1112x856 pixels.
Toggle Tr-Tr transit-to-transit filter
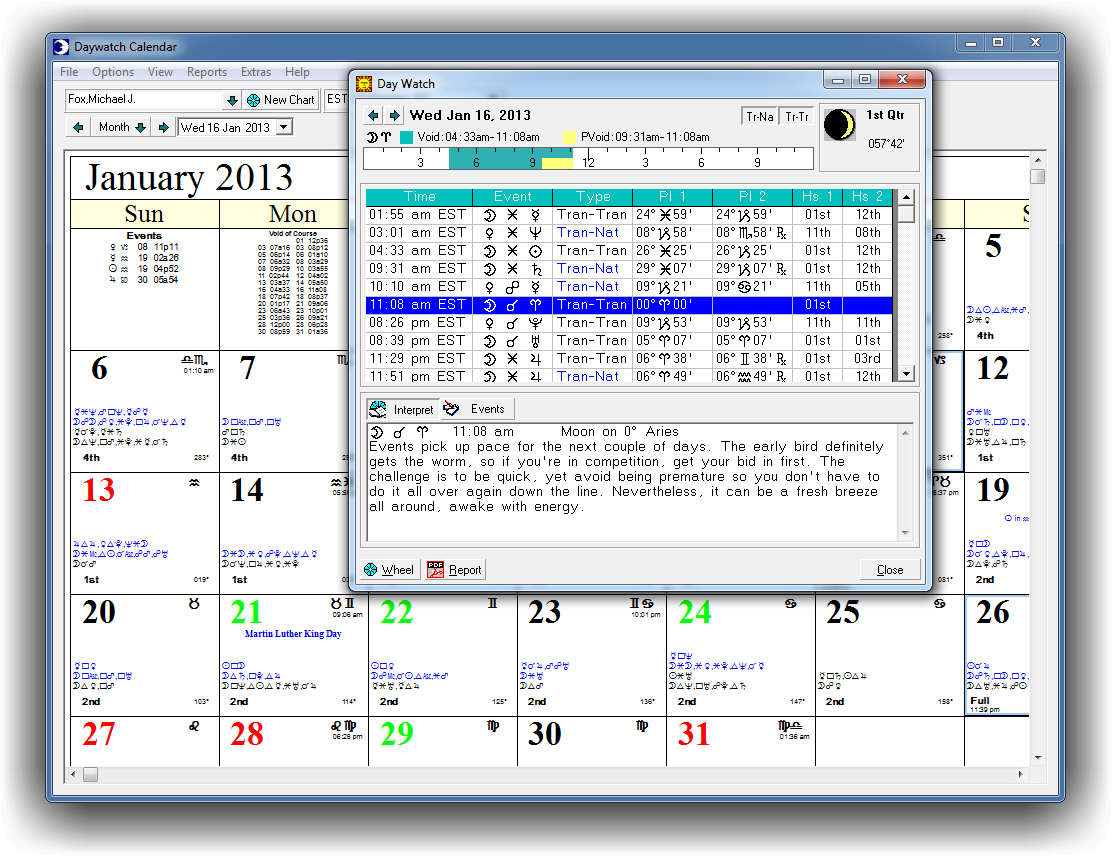pyautogui.click(x=797, y=117)
